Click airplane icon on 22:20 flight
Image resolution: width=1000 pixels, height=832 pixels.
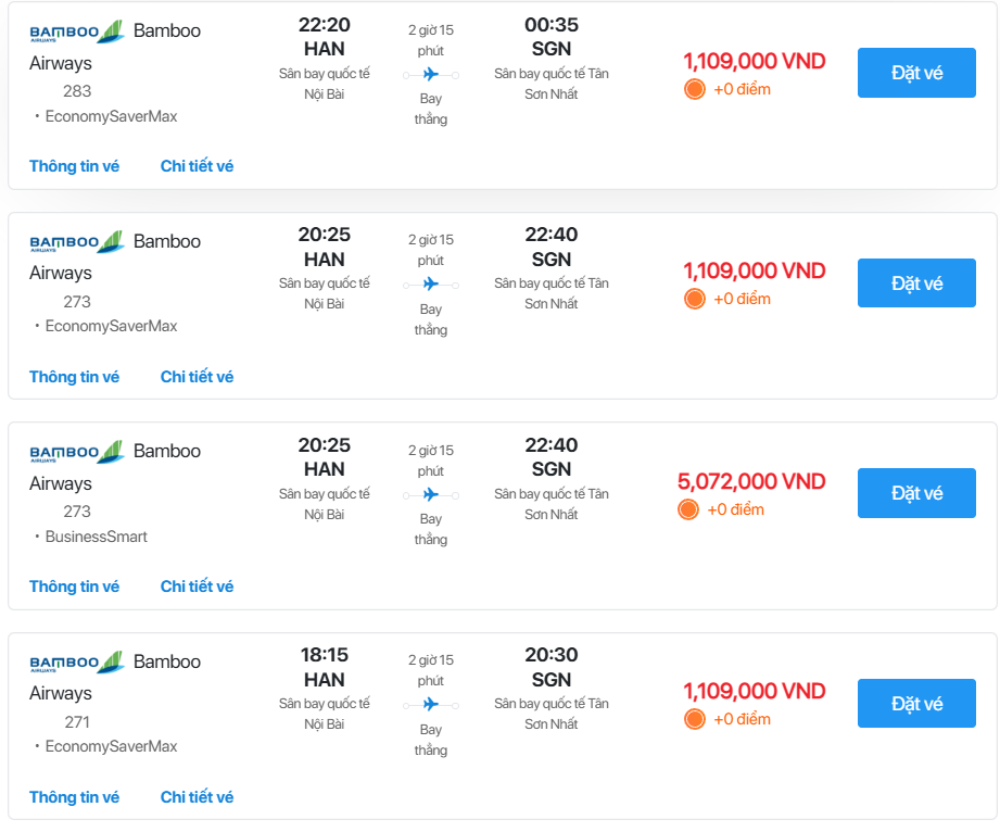click(x=431, y=74)
